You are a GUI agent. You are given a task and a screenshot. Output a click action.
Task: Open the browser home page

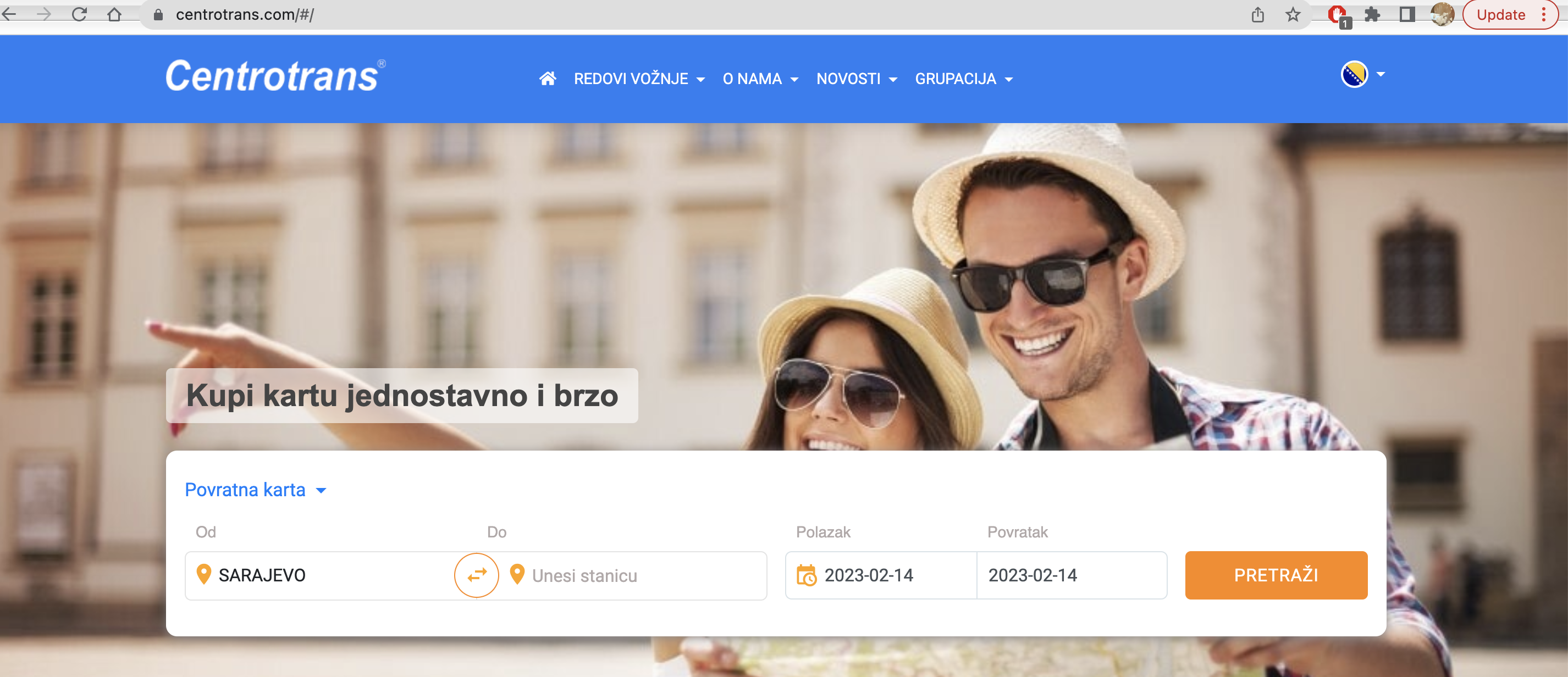click(114, 14)
